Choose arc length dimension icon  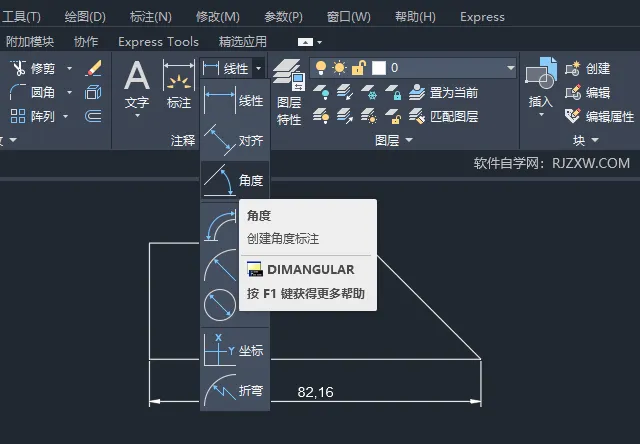220,226
